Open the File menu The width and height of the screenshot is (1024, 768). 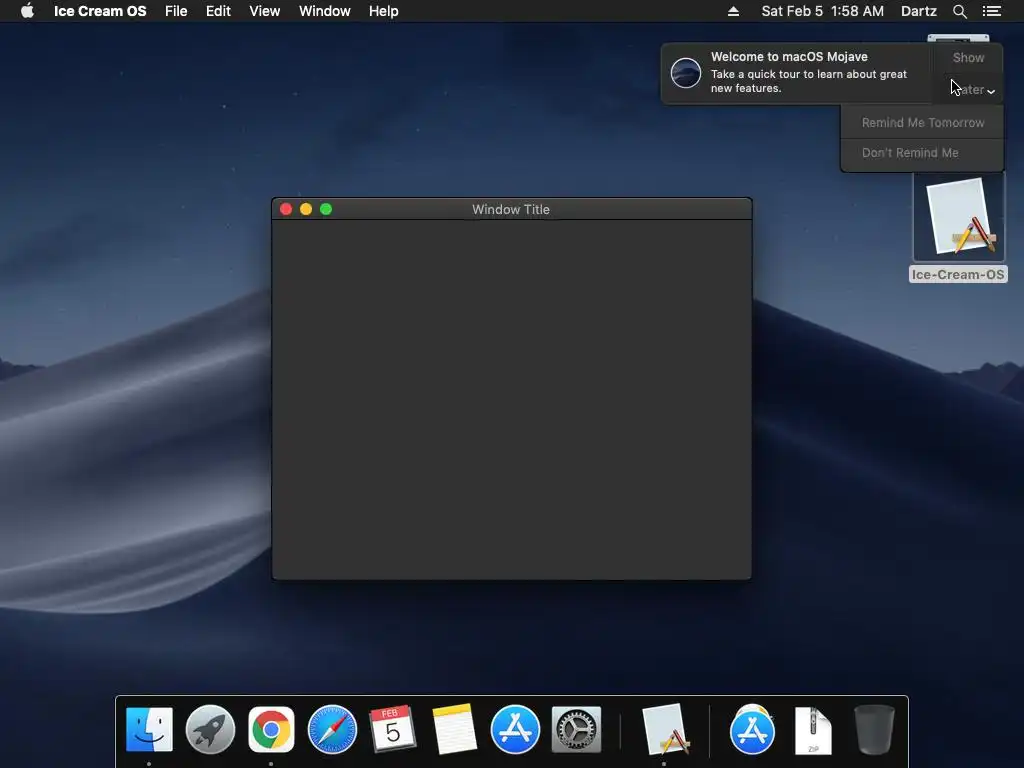176,11
